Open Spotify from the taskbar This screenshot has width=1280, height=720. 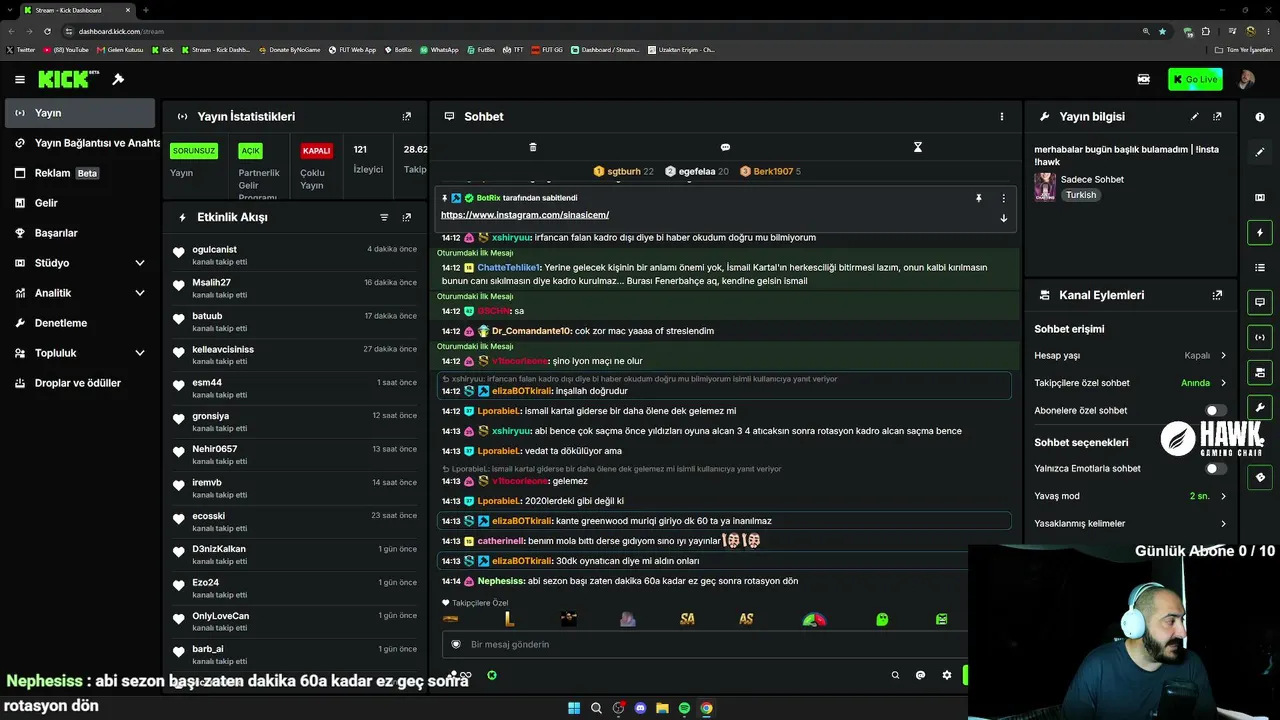coord(684,708)
